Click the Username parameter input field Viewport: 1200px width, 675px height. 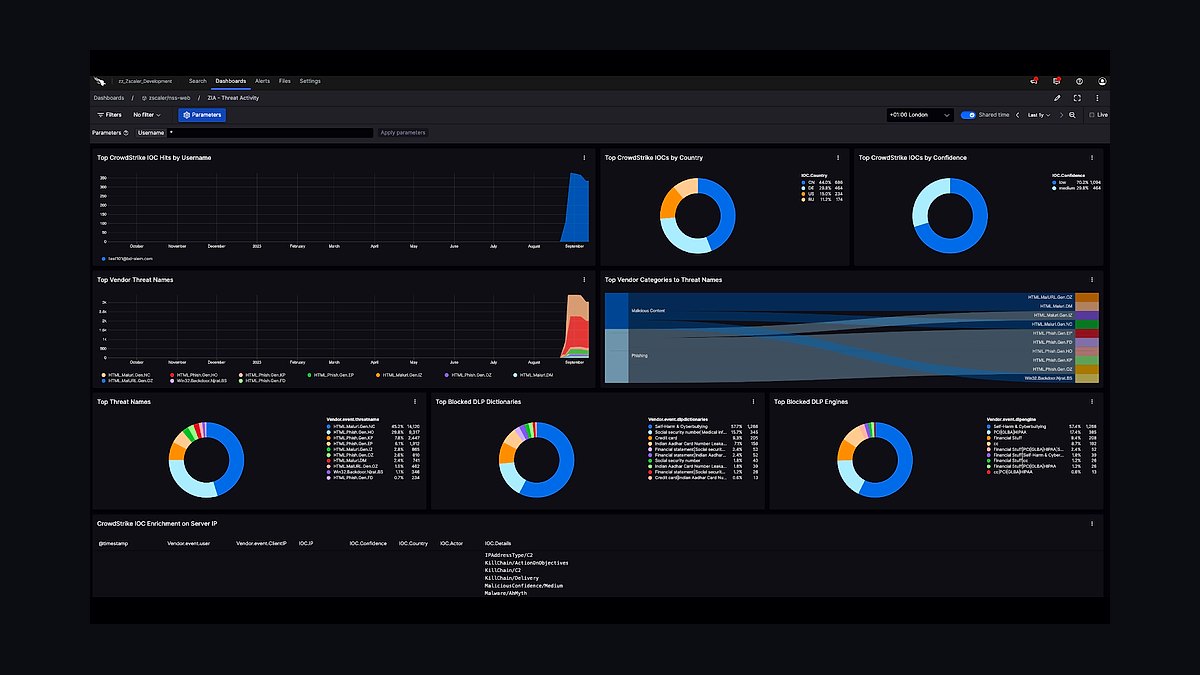[x=270, y=132]
